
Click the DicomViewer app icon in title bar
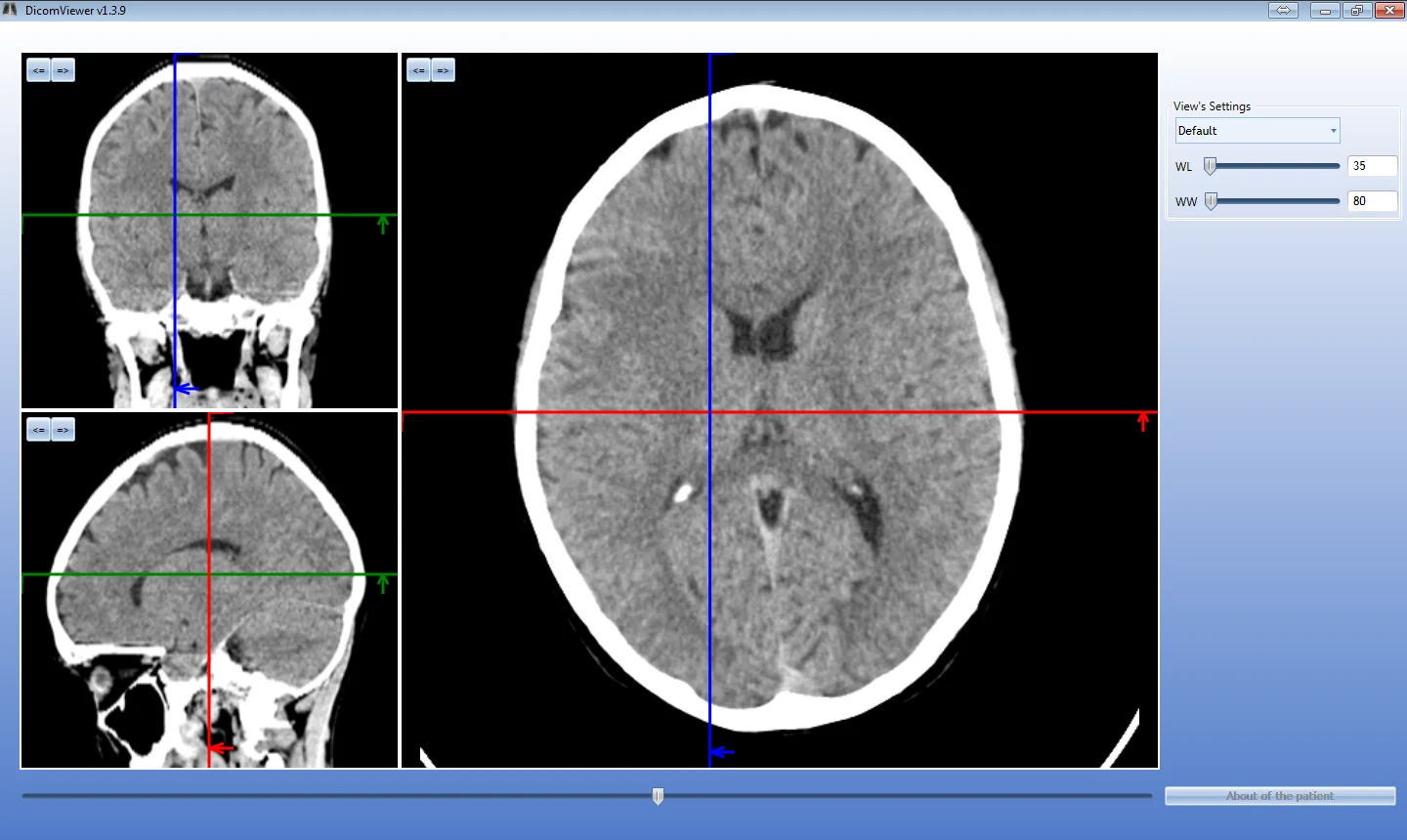[11, 10]
